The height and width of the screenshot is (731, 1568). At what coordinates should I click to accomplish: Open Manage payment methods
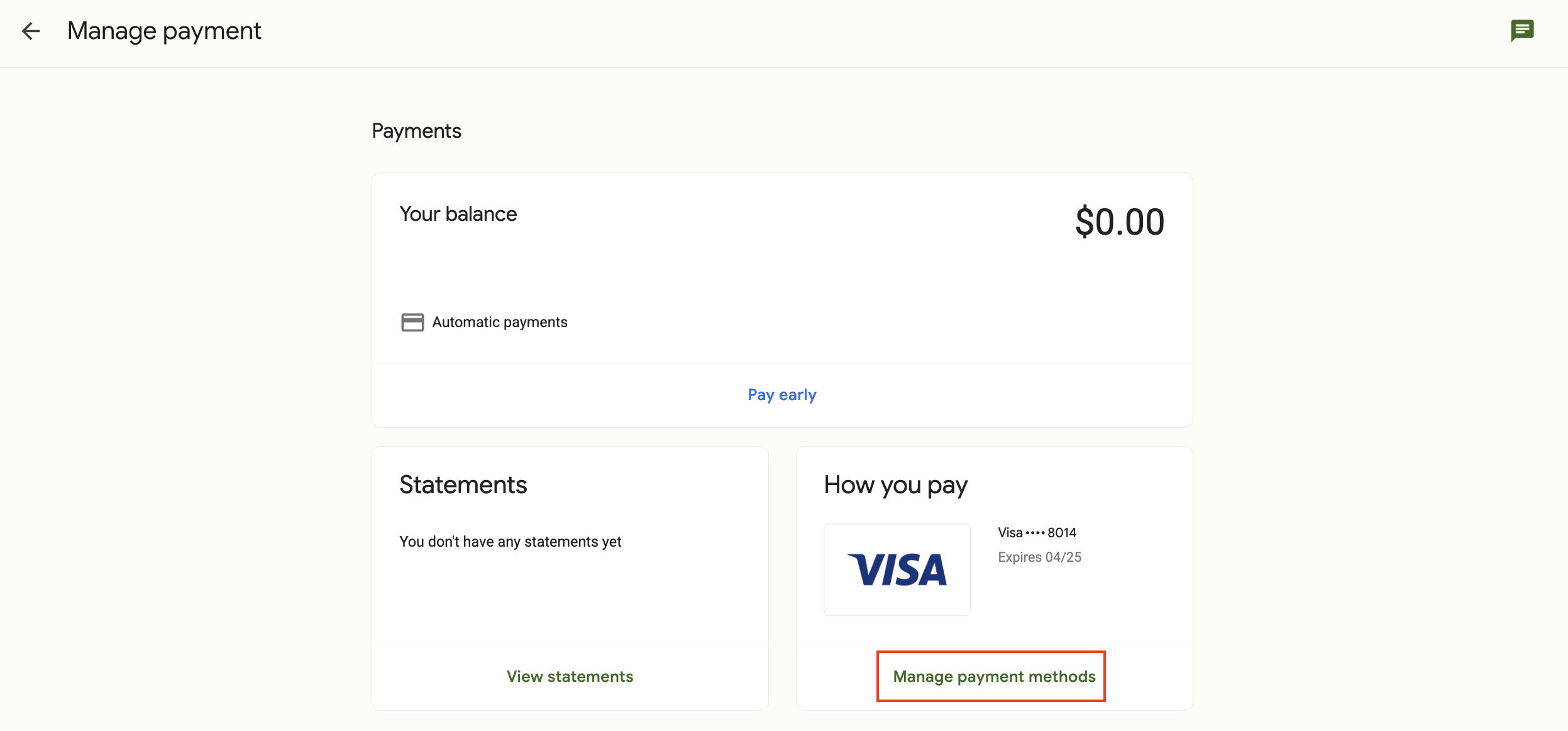tap(994, 676)
